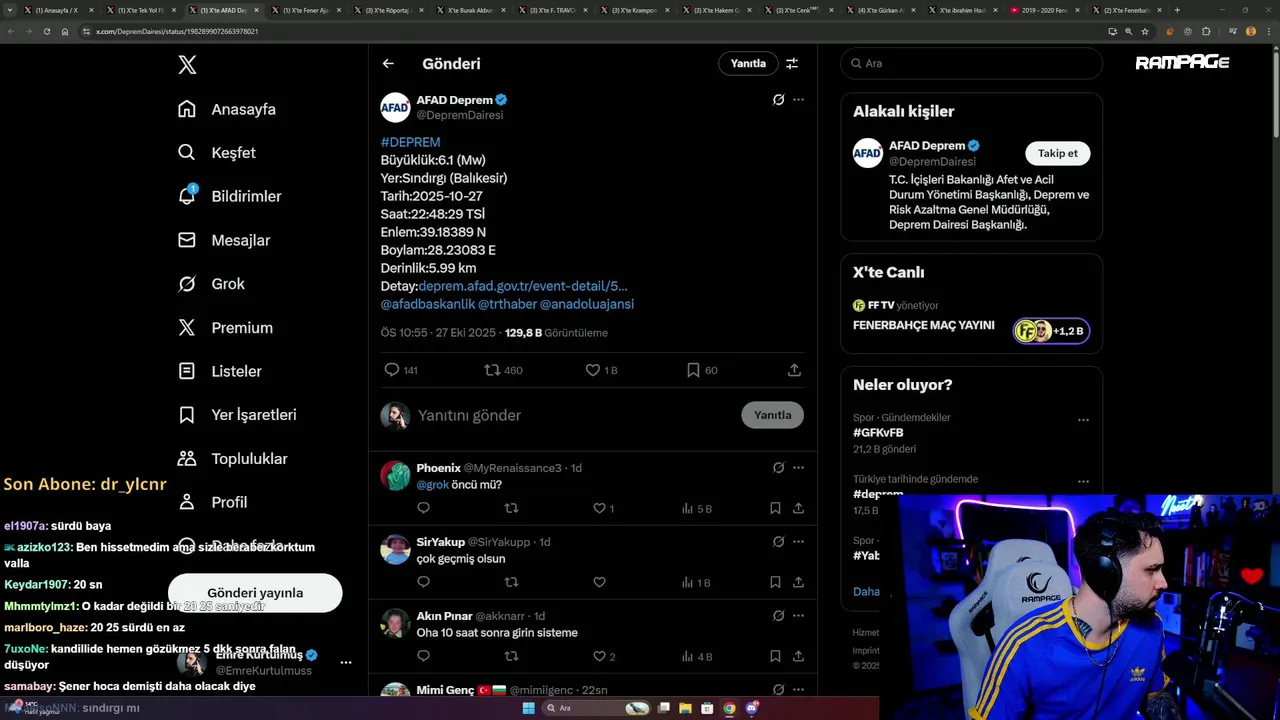Open Yer İşaretleri bookmarks

[x=237, y=415]
